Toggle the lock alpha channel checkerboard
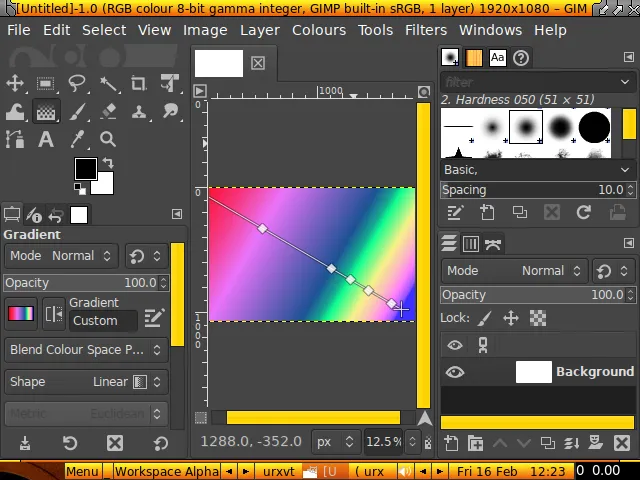Screen dimensions: 640x480 point(538,318)
